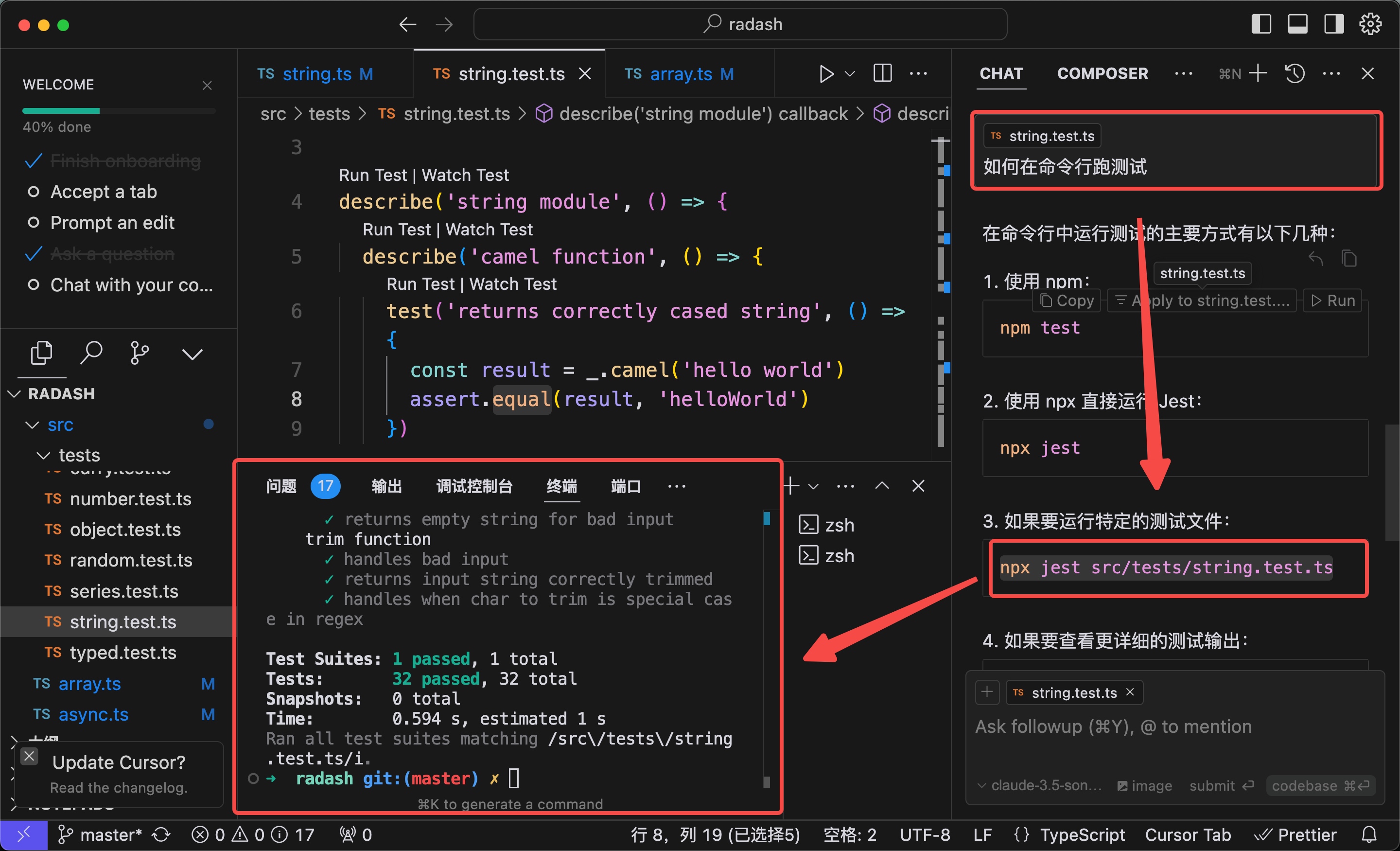This screenshot has width=1400, height=851.
Task: Close the AI chat pane
Action: [1367, 73]
